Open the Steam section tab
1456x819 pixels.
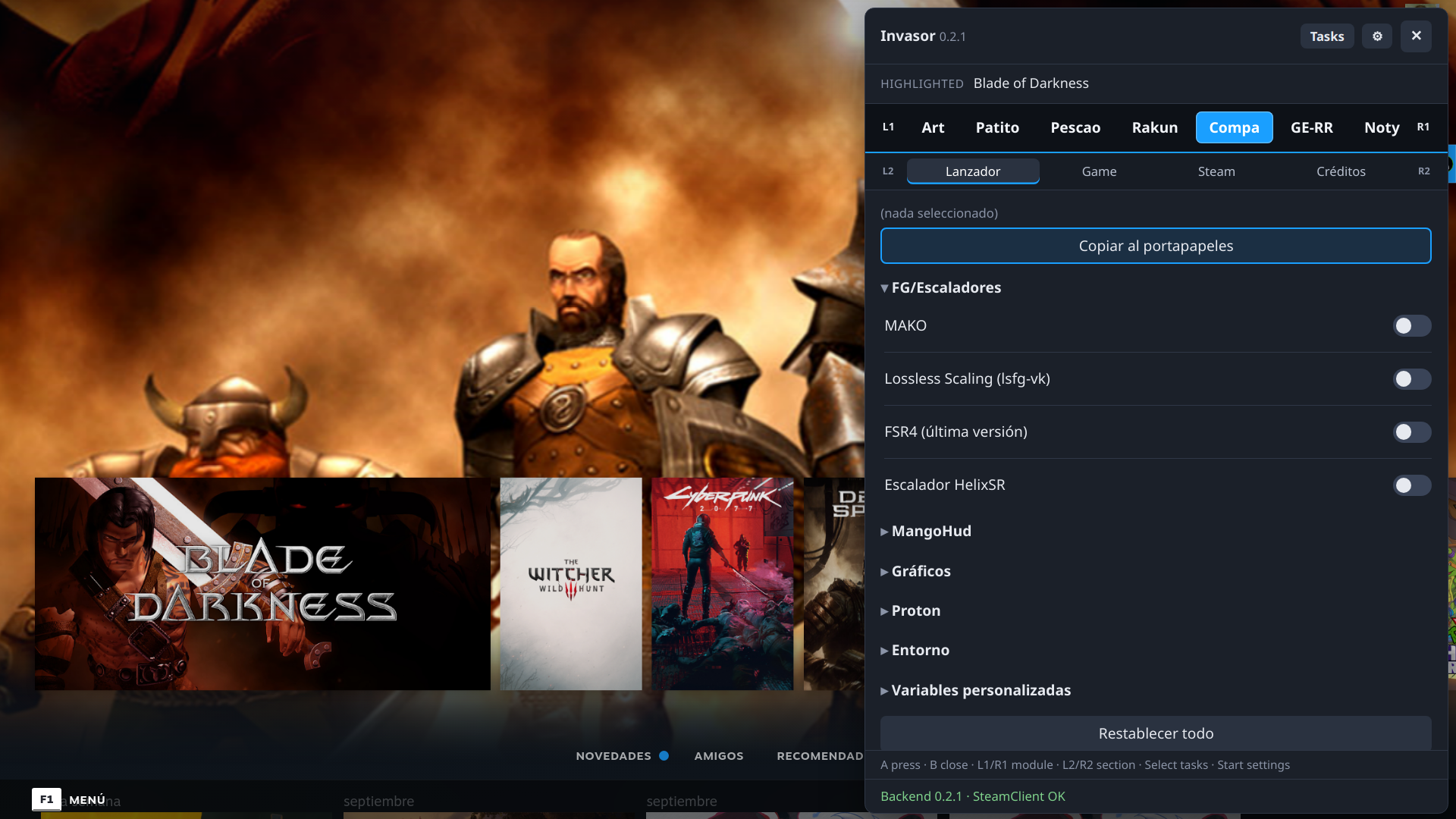tap(1216, 171)
